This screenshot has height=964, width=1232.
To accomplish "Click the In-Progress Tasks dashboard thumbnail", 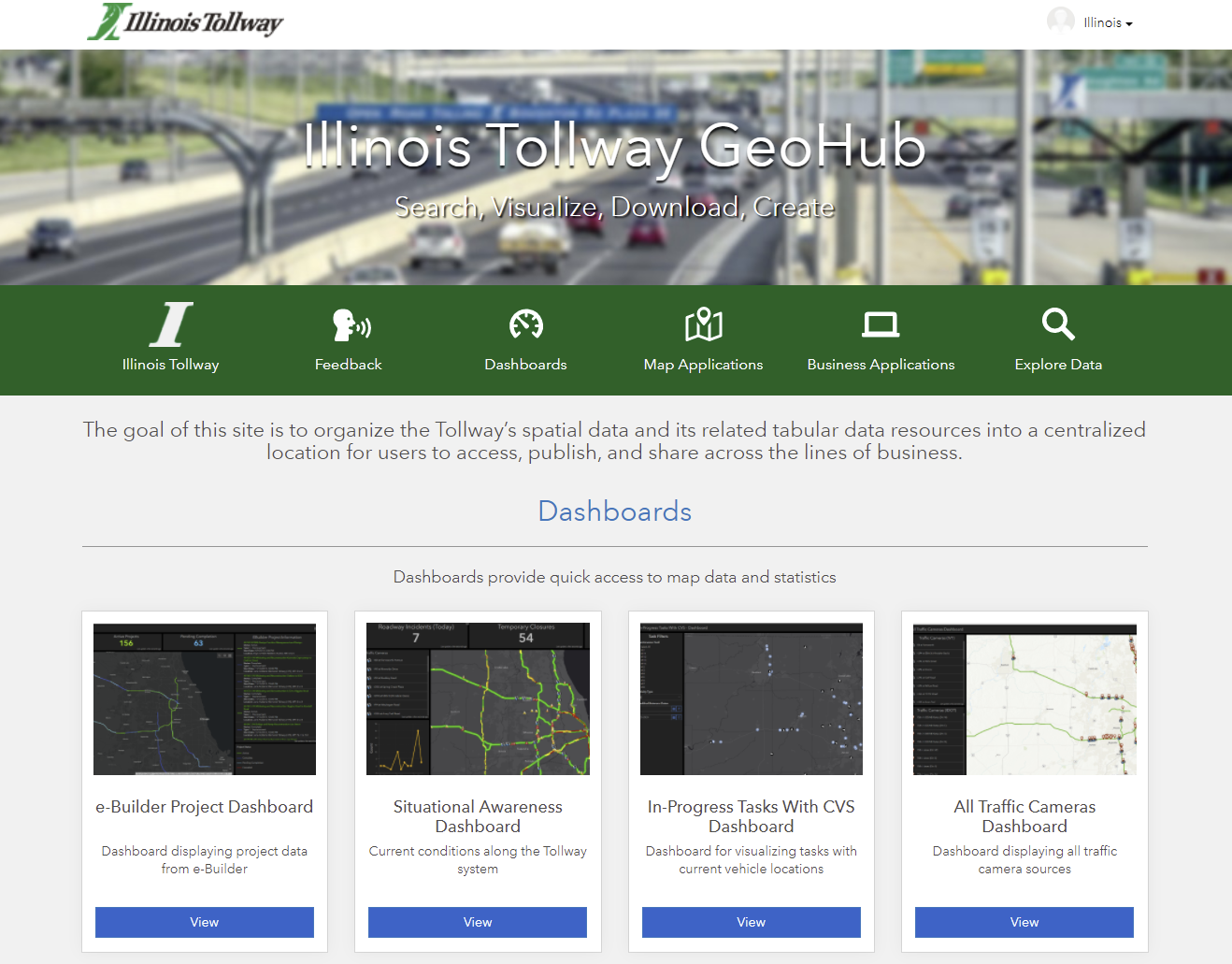I will click(752, 699).
